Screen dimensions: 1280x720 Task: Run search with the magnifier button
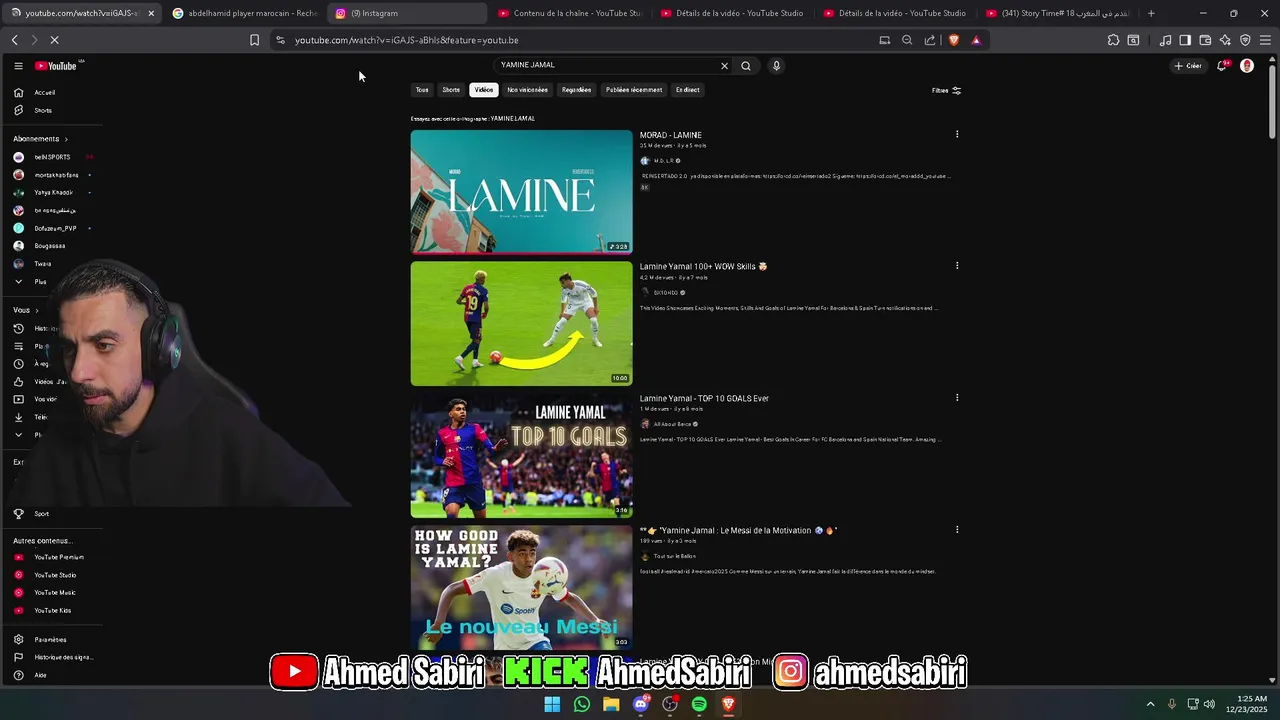point(746,66)
